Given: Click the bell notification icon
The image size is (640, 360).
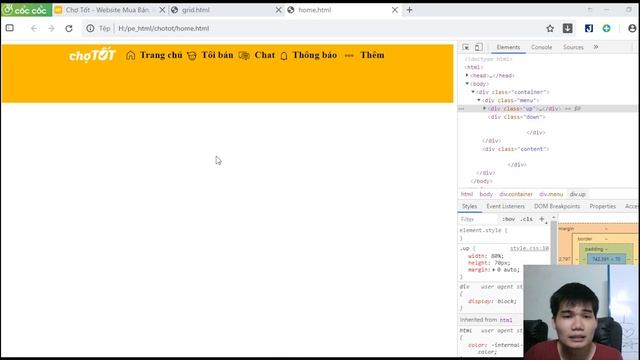Looking at the screenshot, I should [284, 56].
